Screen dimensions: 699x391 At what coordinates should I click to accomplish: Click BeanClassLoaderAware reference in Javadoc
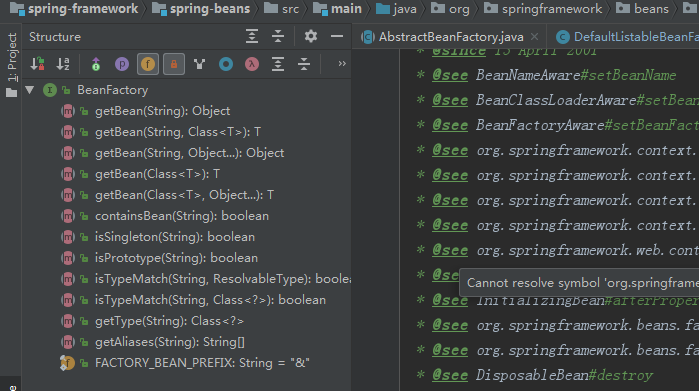pos(555,100)
